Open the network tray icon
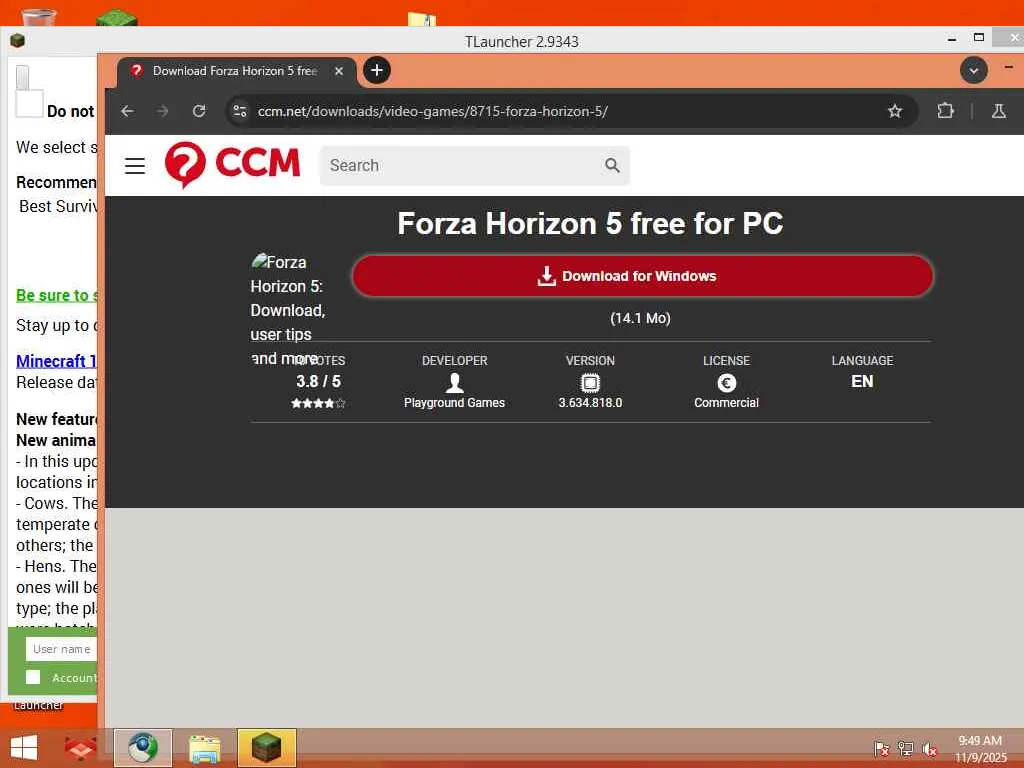1024x768 pixels. (x=905, y=749)
